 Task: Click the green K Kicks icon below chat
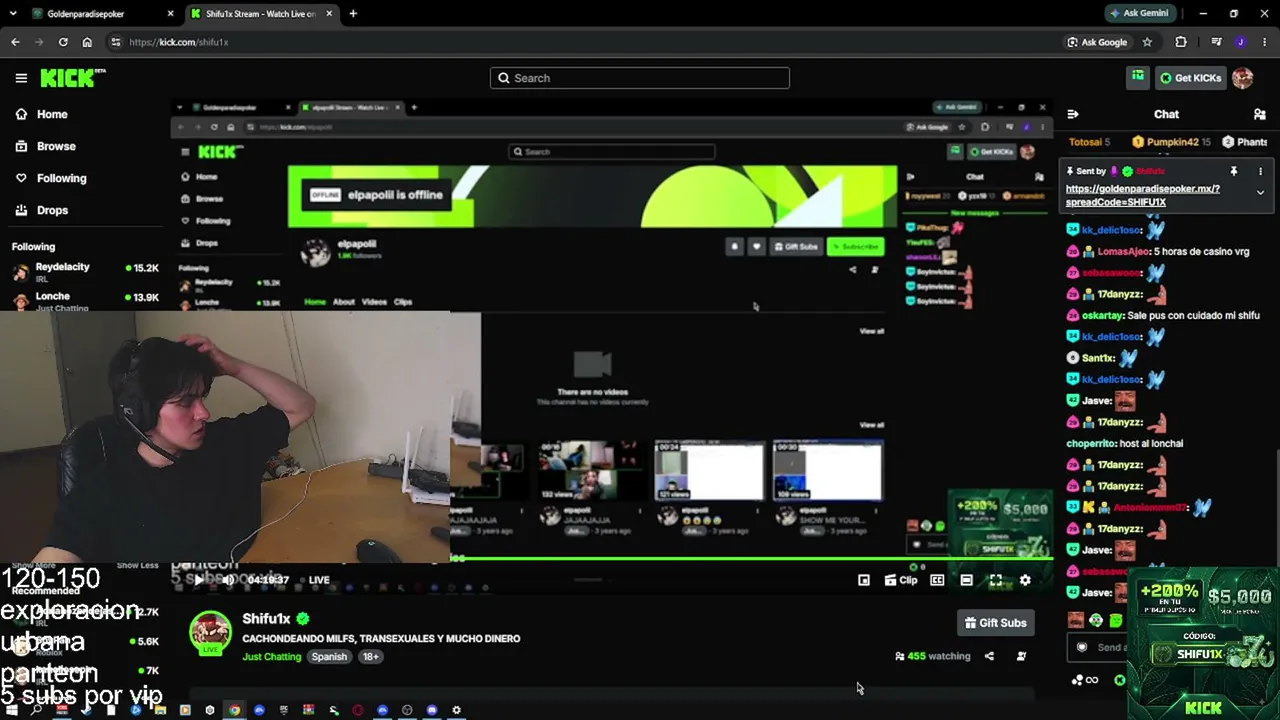(1119, 680)
